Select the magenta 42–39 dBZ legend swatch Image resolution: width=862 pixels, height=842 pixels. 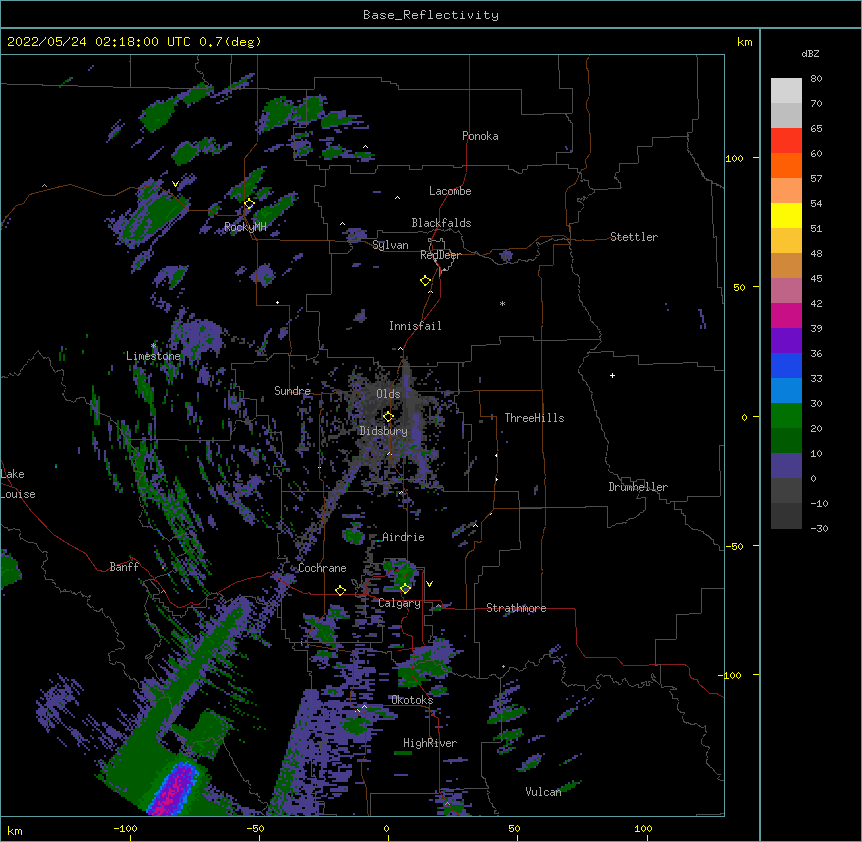point(786,315)
